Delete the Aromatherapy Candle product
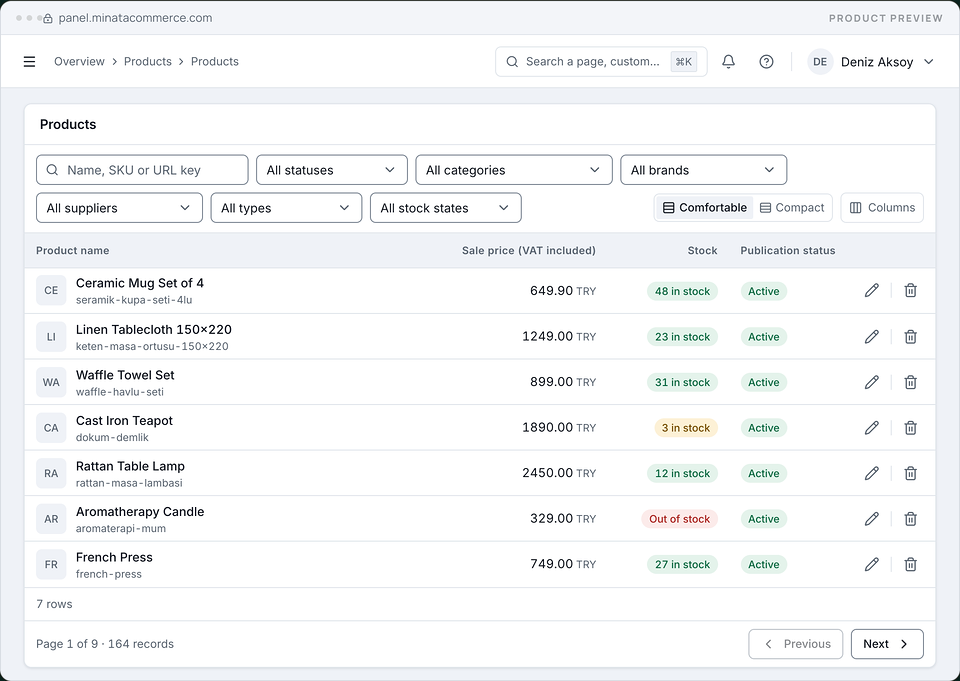This screenshot has height=681, width=960. click(910, 519)
